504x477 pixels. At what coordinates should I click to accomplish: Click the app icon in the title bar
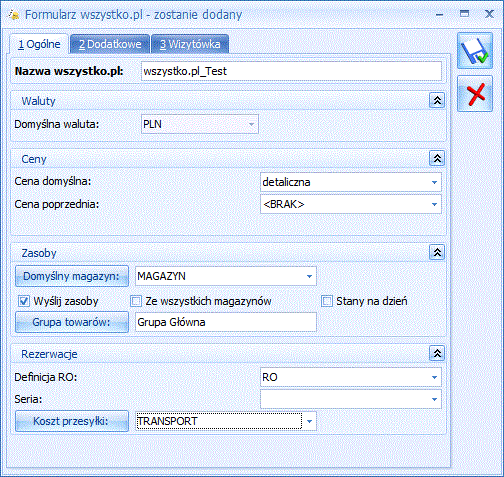pos(14,15)
